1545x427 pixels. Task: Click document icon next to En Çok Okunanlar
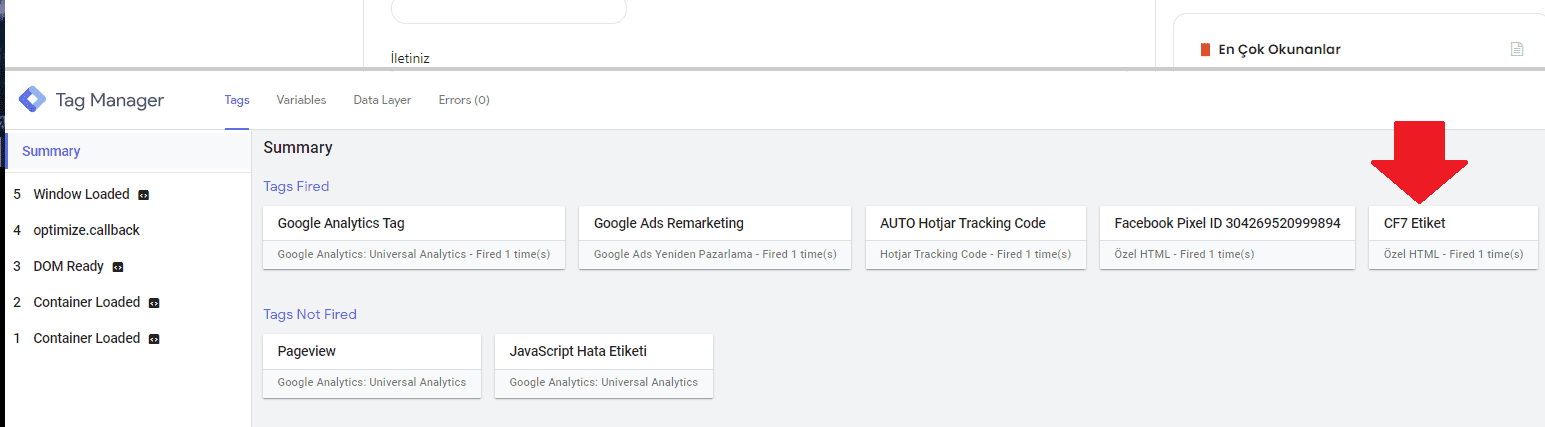click(x=1517, y=49)
